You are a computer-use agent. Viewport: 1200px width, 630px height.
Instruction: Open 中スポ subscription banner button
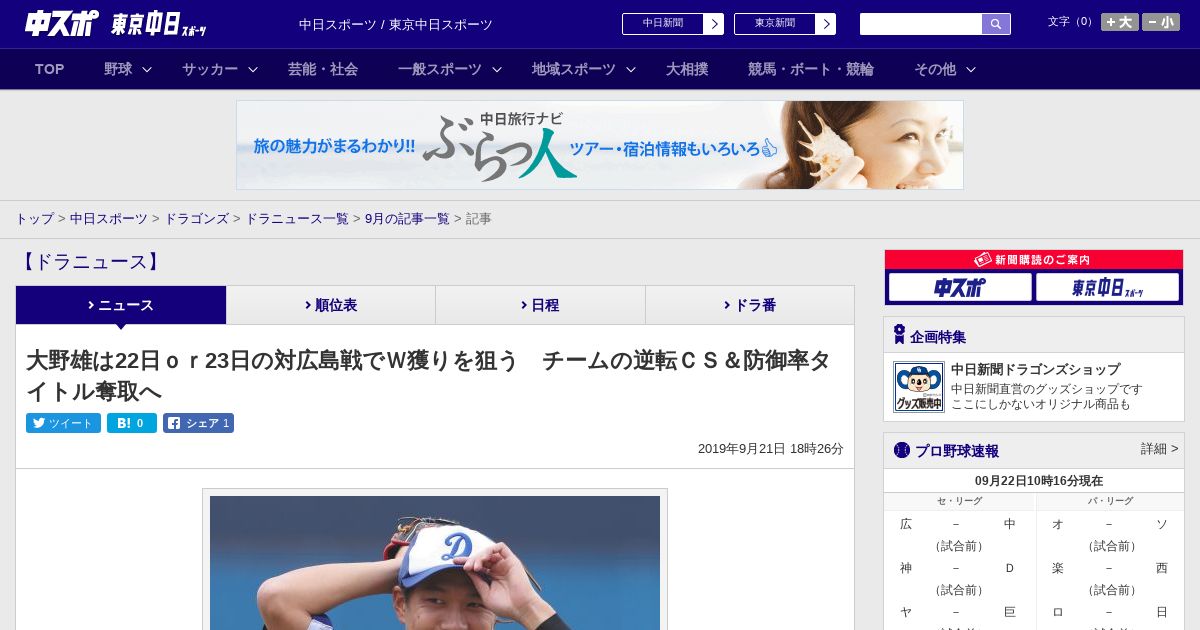[960, 288]
